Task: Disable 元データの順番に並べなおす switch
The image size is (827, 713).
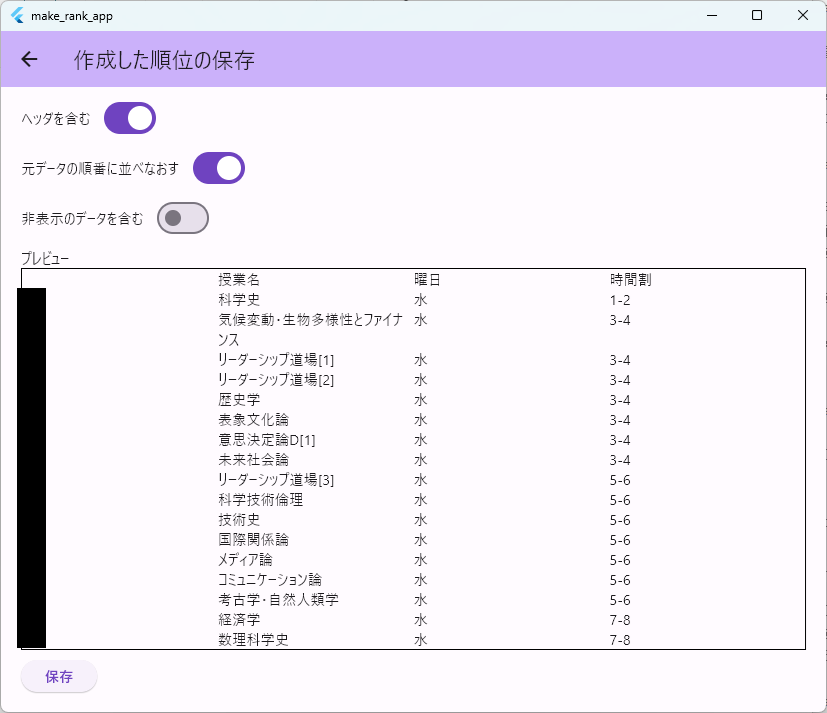Action: point(218,169)
